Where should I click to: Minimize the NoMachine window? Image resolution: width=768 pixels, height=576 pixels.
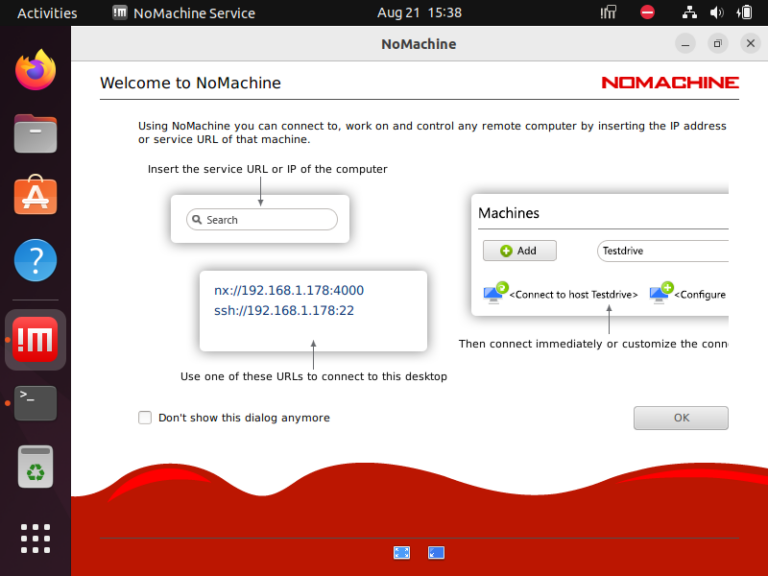[685, 44]
